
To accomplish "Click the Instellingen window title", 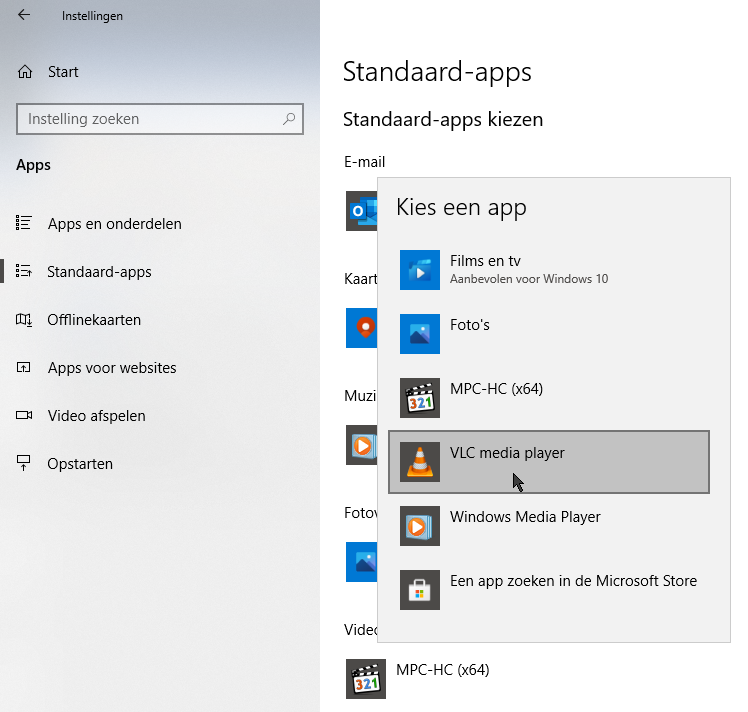I will (x=93, y=16).
